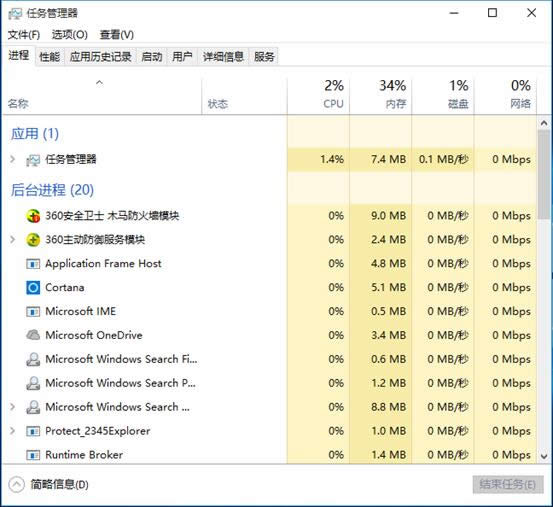The height and width of the screenshot is (507, 553).
Task: Expand the 360主动防御服务模块 row
Action: point(13,240)
